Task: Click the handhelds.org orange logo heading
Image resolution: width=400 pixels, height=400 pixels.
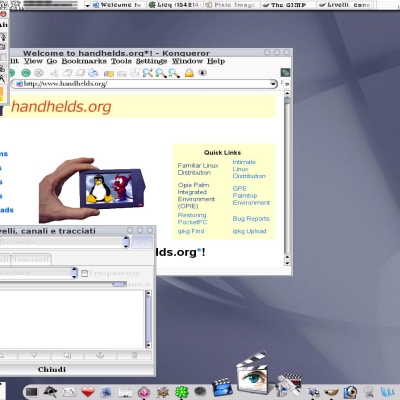Action: click(61, 107)
